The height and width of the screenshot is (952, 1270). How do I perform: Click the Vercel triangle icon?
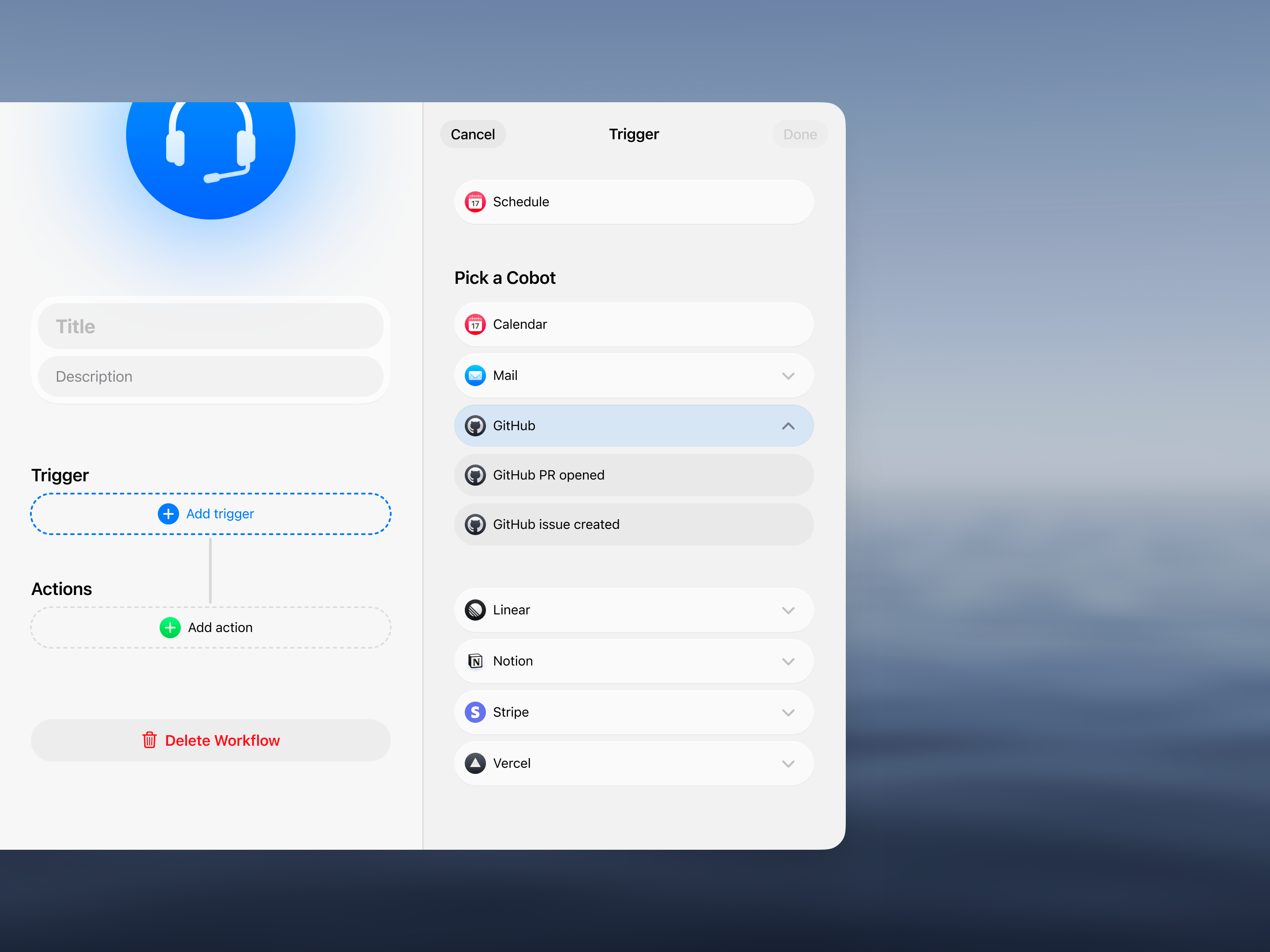click(475, 763)
